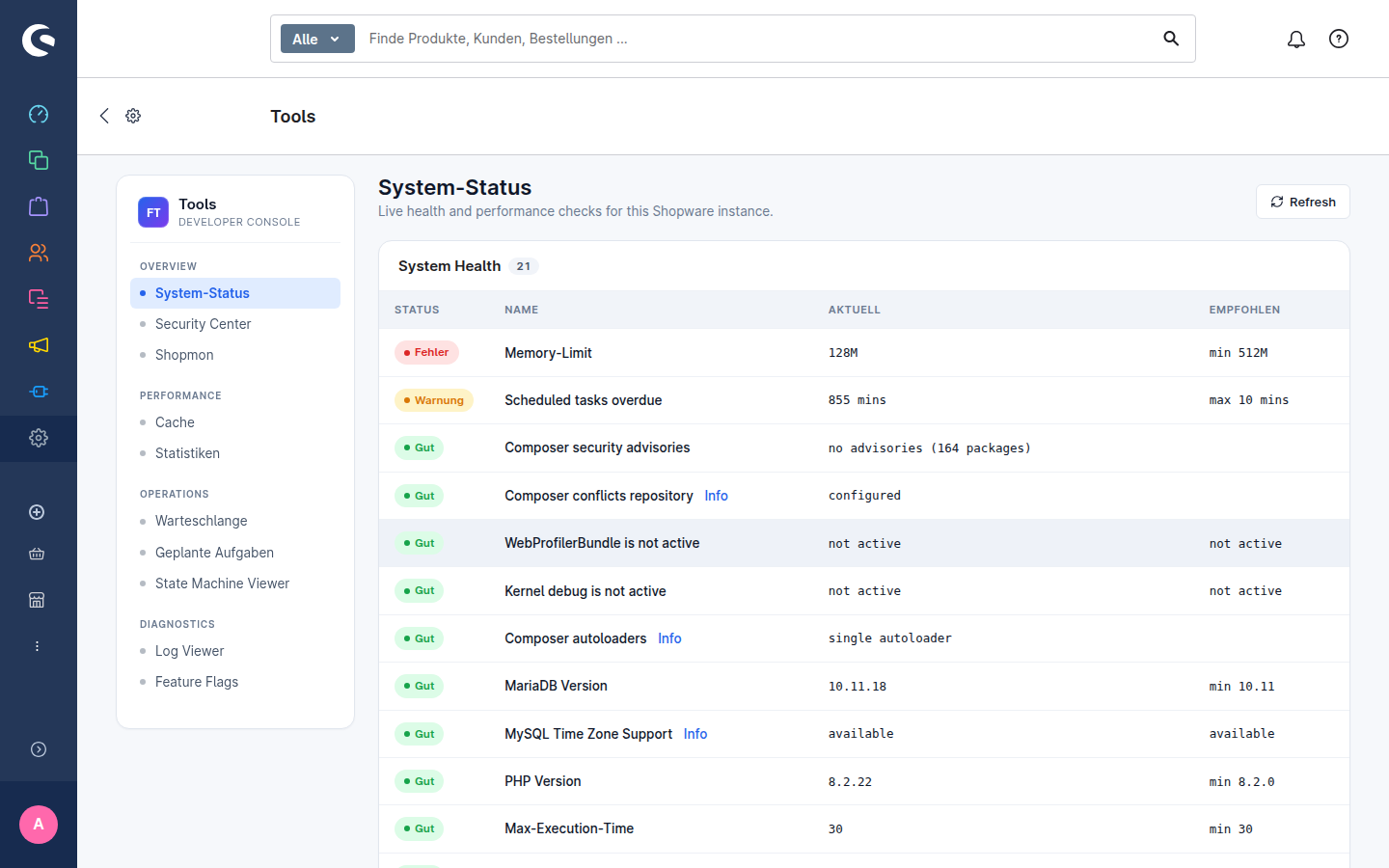Select System-Status in the tools menu

coord(235,293)
